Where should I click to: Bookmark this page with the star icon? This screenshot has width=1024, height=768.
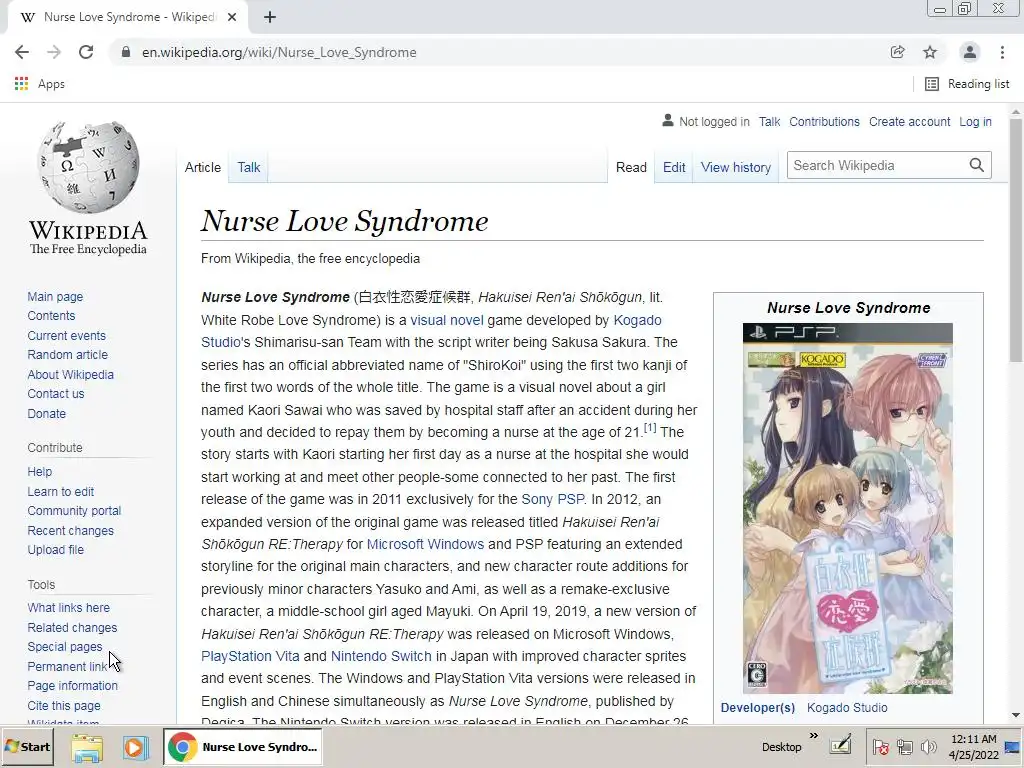930,52
